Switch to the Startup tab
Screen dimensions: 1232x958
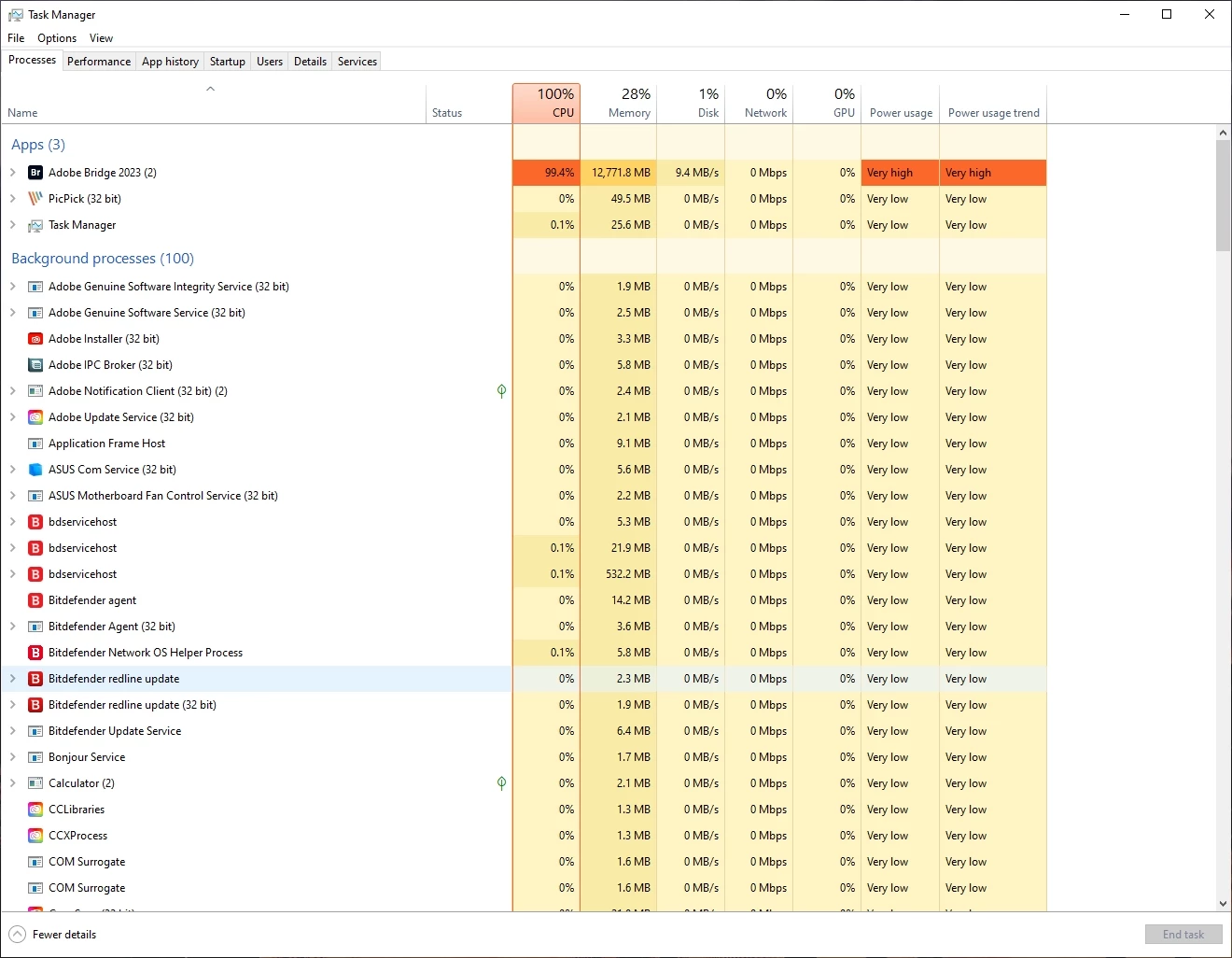pyautogui.click(x=228, y=62)
